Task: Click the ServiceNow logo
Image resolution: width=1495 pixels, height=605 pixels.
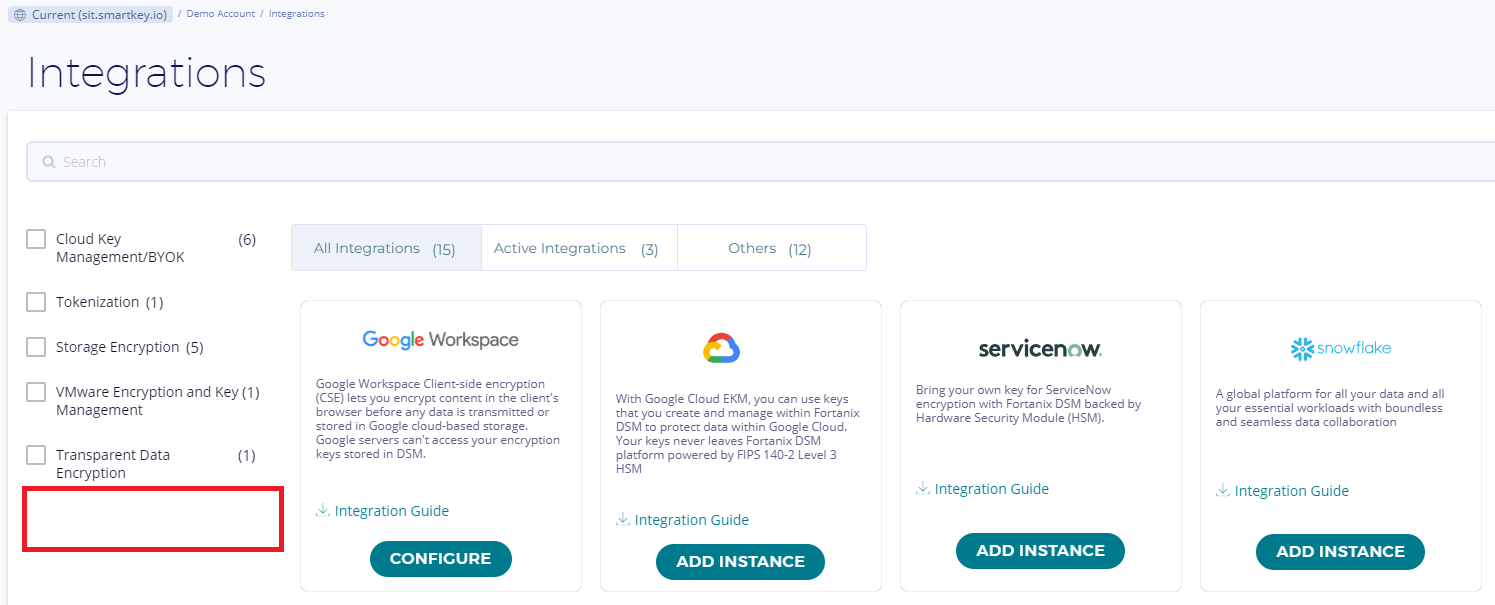Action: 1040,348
